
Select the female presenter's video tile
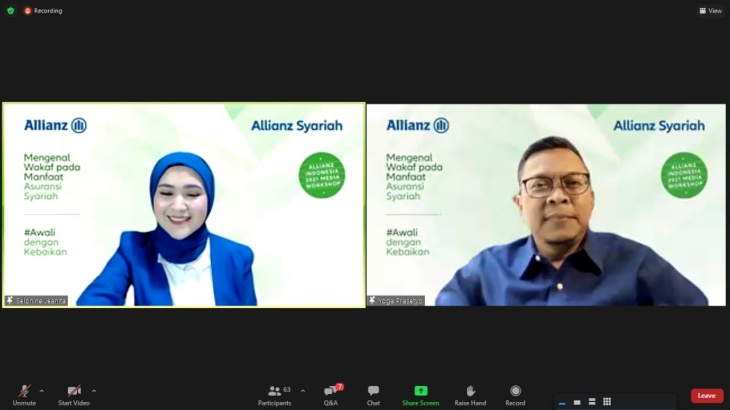click(x=183, y=205)
